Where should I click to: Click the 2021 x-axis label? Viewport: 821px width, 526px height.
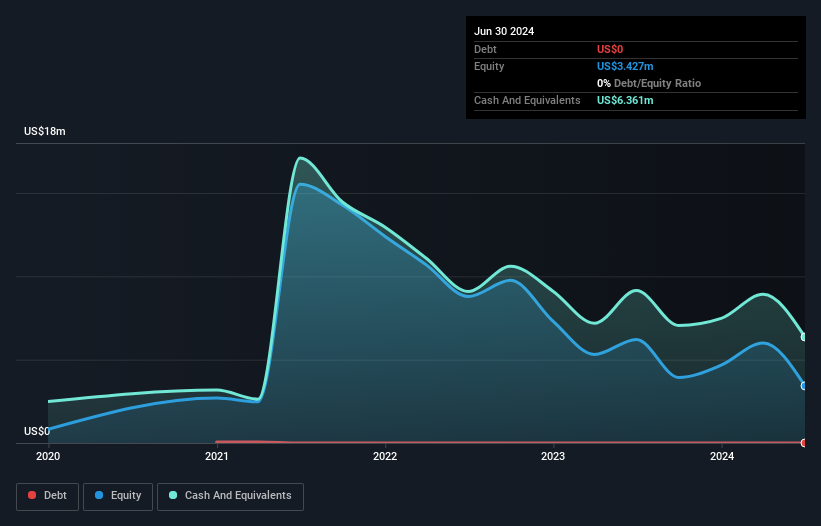217,456
